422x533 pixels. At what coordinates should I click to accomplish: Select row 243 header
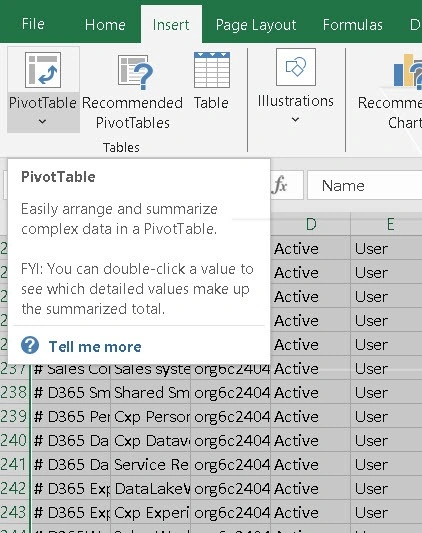point(14,512)
